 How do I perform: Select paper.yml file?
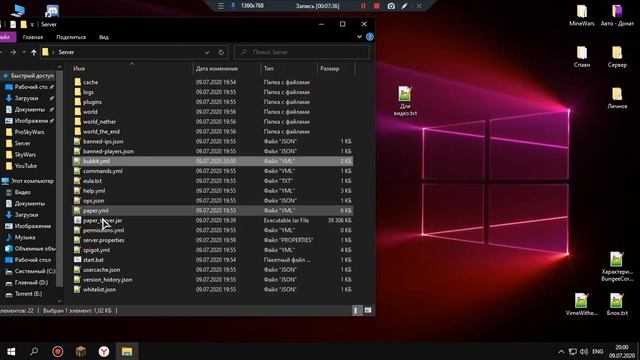[213, 211]
